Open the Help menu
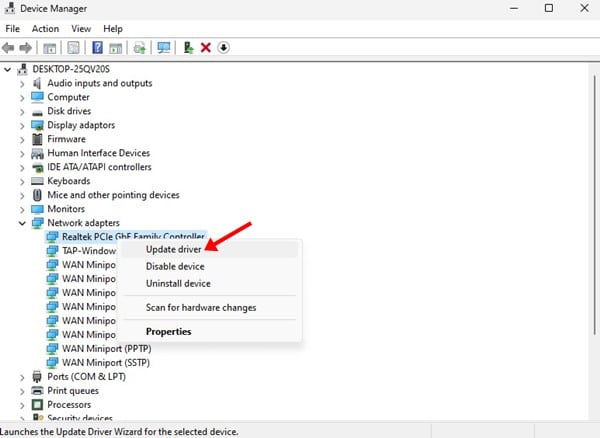This screenshot has width=600, height=438. 113,29
